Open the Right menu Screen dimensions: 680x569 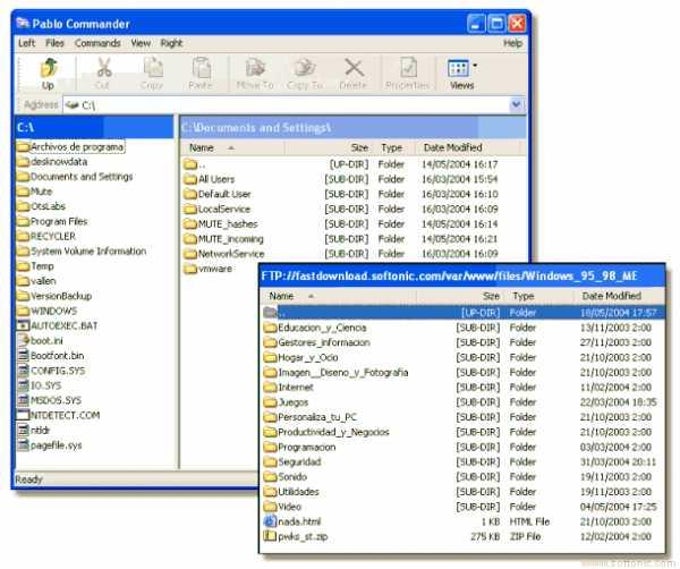(171, 43)
